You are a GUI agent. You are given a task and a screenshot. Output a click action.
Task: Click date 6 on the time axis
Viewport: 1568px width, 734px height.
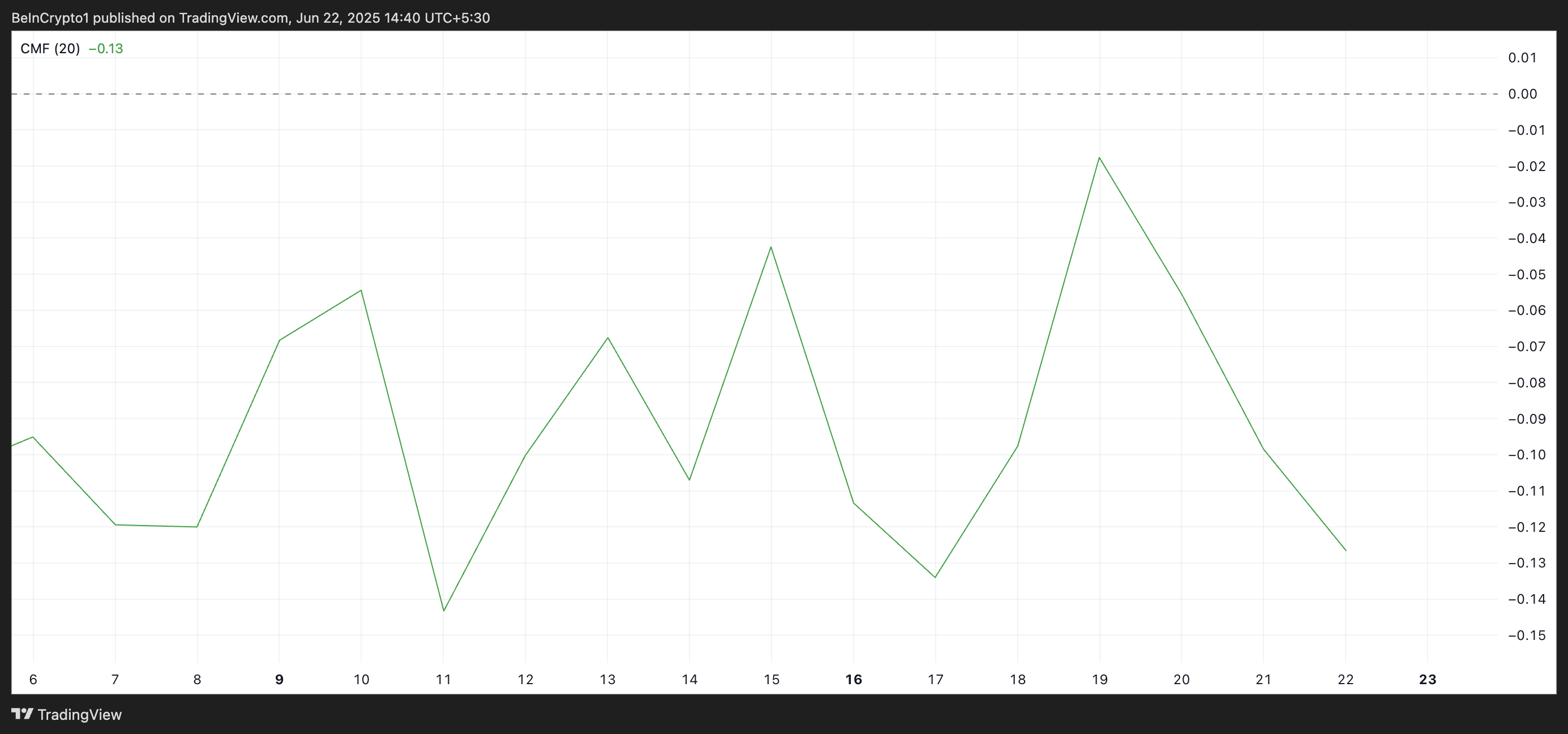coord(33,679)
